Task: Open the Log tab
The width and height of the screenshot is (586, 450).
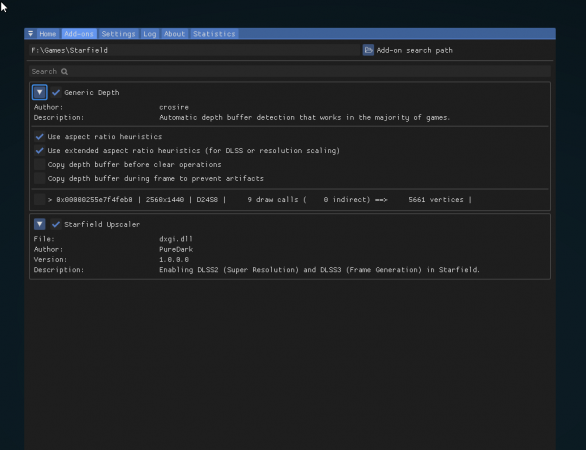Action: pyautogui.click(x=149, y=34)
